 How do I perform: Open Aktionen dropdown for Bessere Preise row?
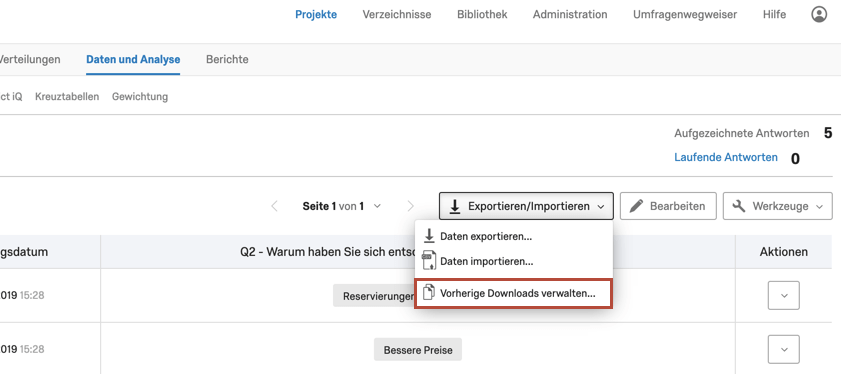coord(784,349)
